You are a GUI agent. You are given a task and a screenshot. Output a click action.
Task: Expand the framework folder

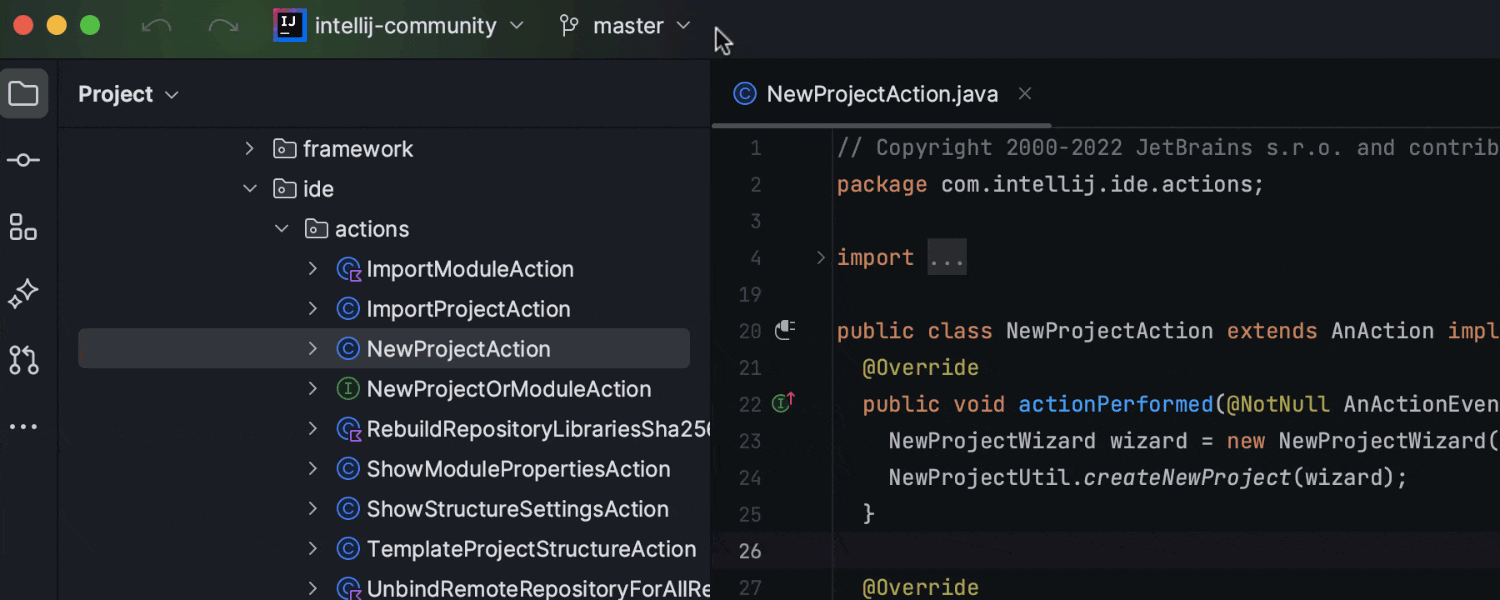coord(250,149)
